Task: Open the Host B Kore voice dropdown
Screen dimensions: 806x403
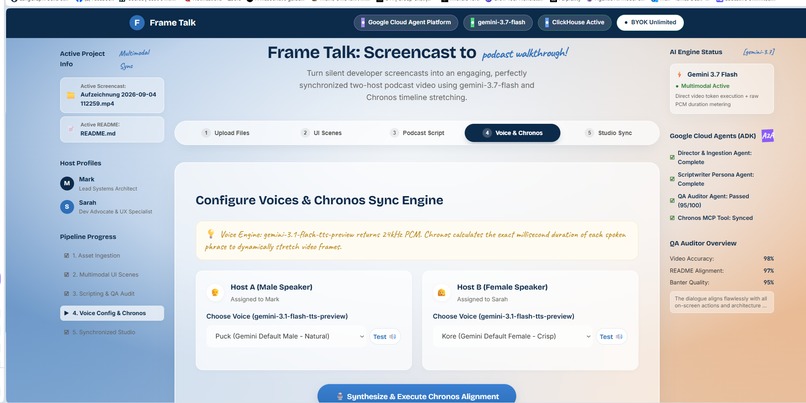Action: tap(512, 337)
